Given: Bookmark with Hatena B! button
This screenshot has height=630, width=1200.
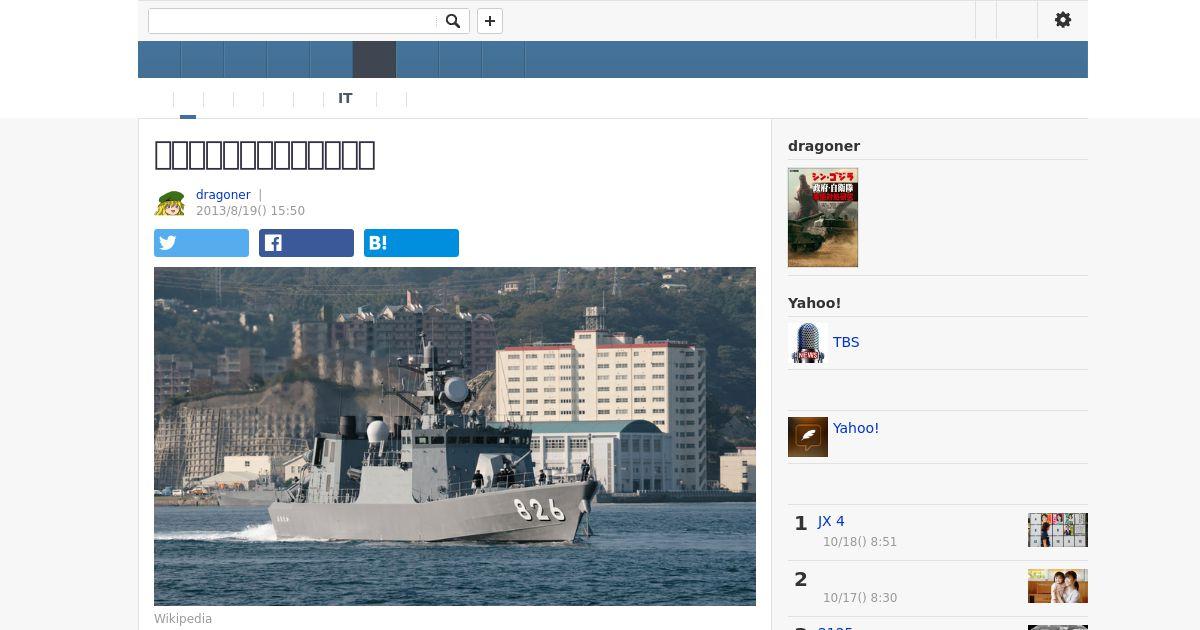Looking at the screenshot, I should click(411, 243).
